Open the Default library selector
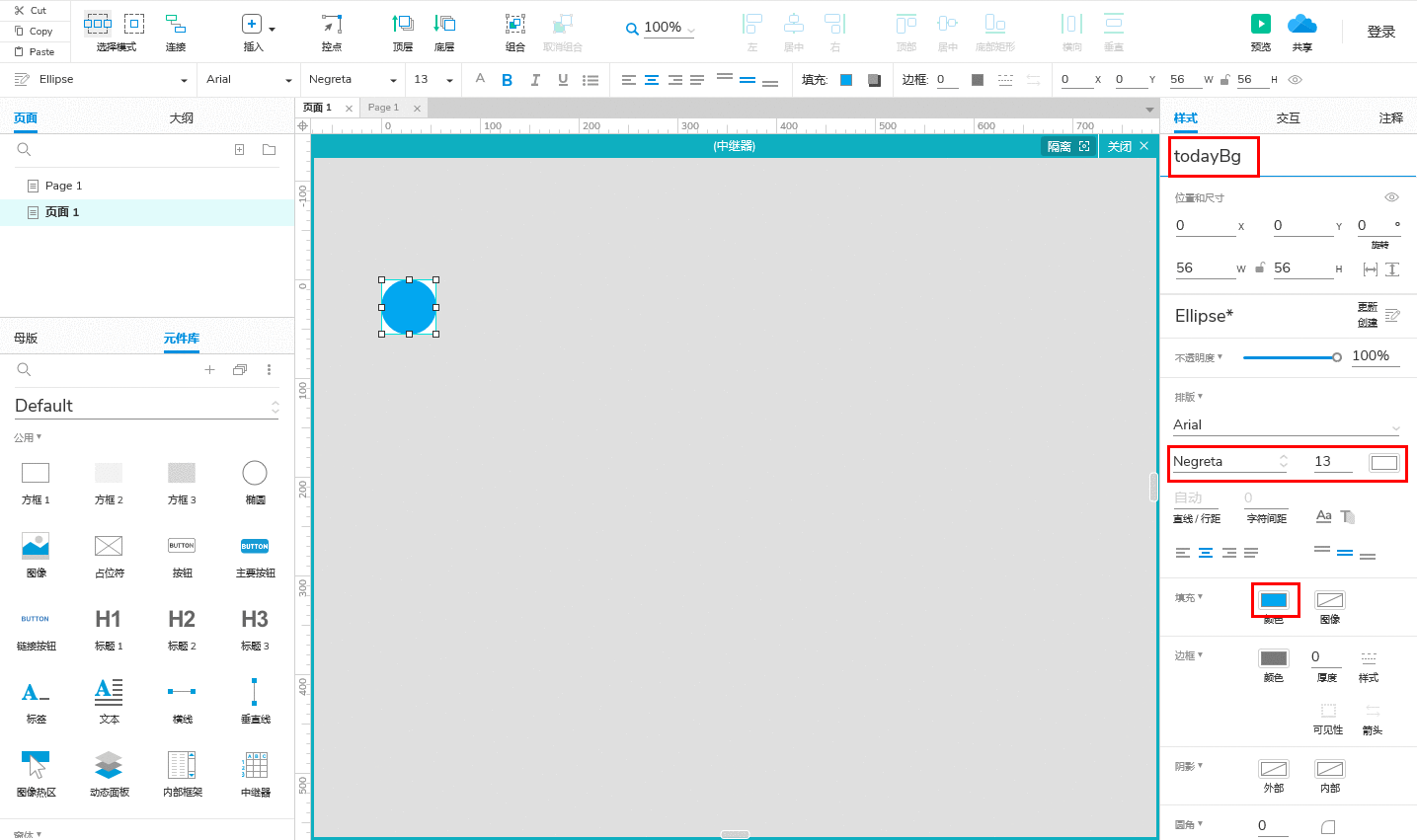 point(147,406)
